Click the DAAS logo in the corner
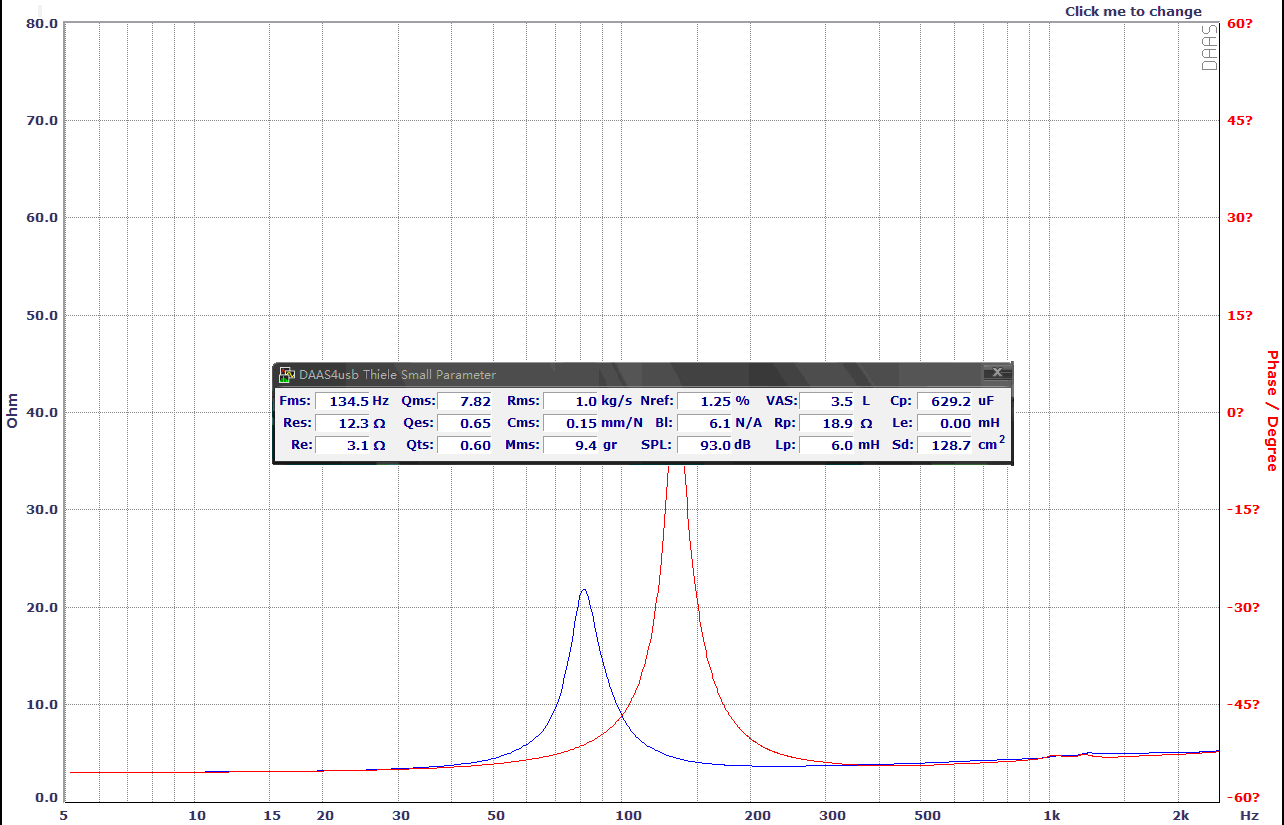 1209,47
